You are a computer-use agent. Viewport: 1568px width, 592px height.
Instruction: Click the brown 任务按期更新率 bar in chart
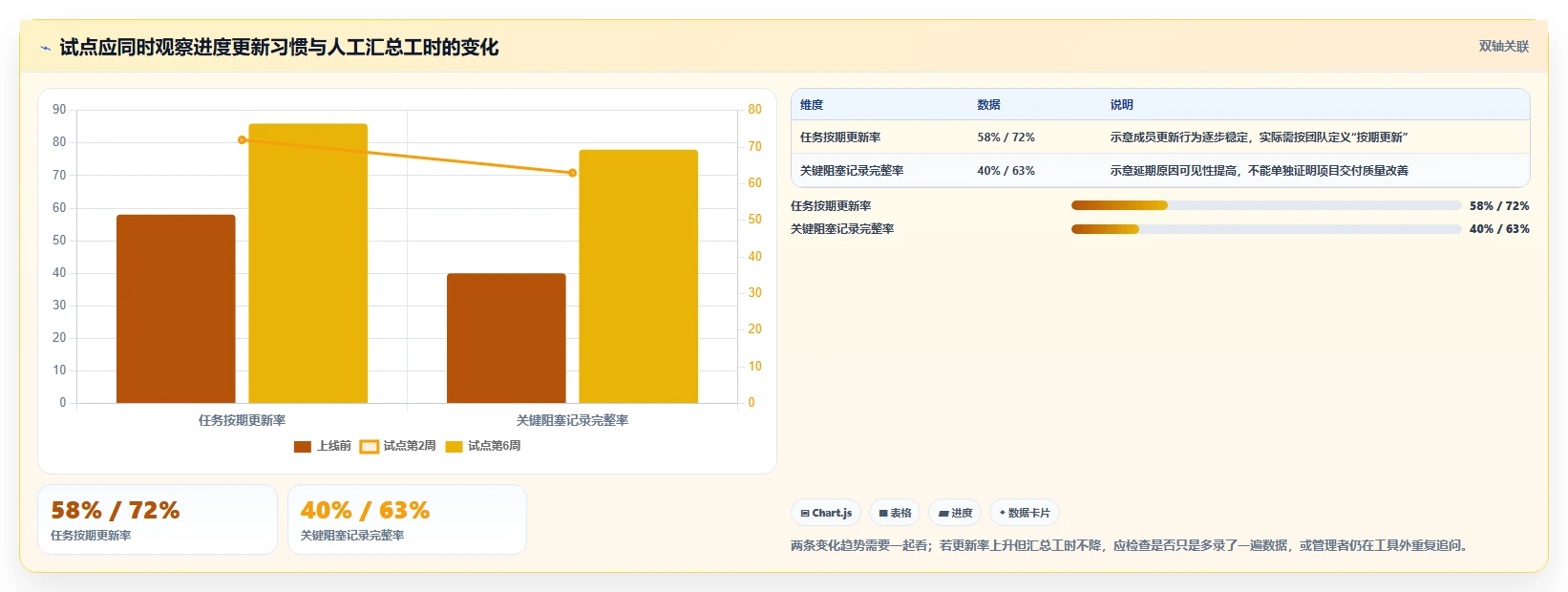[x=176, y=308]
